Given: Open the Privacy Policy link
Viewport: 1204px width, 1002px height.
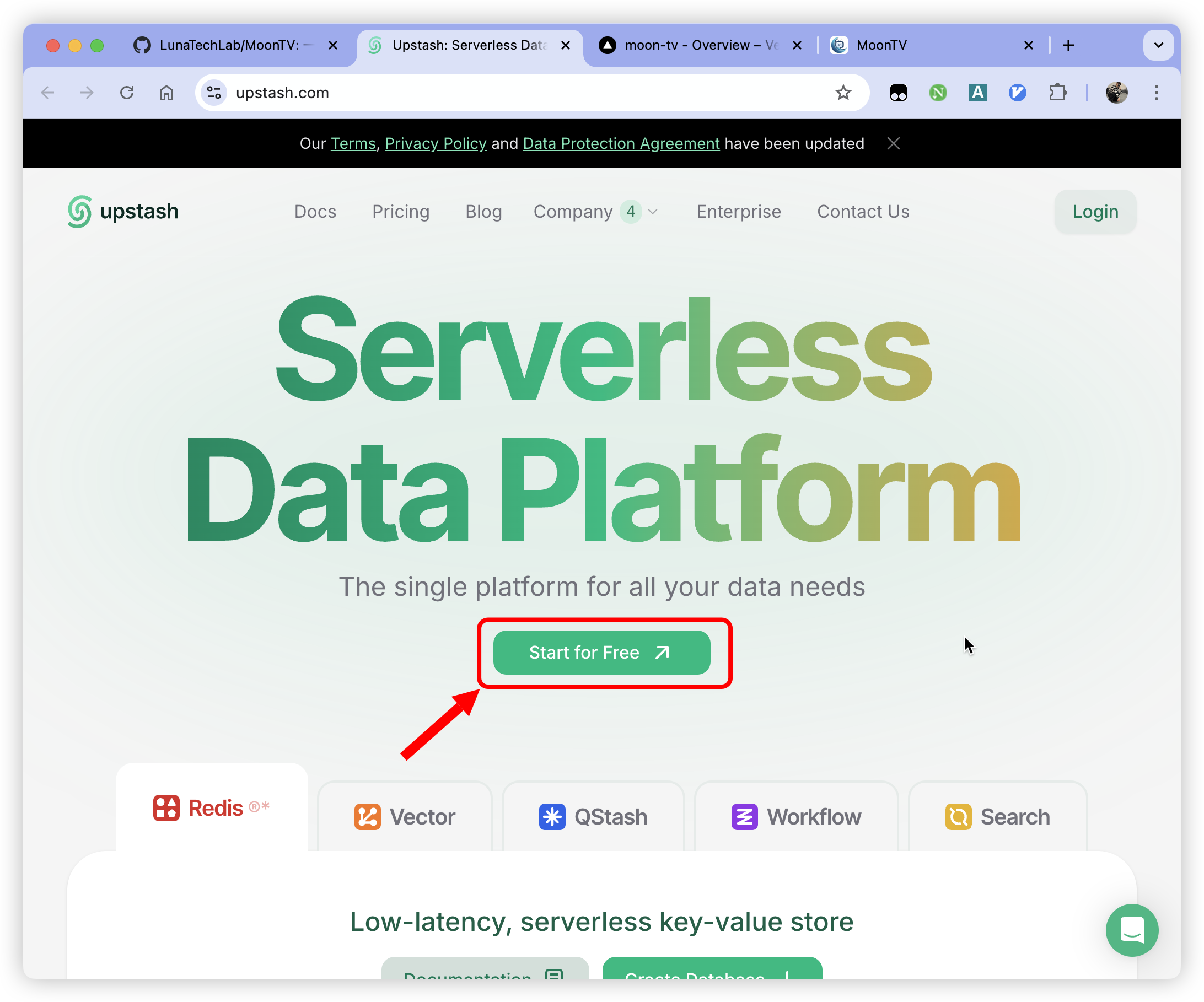Looking at the screenshot, I should coord(435,143).
